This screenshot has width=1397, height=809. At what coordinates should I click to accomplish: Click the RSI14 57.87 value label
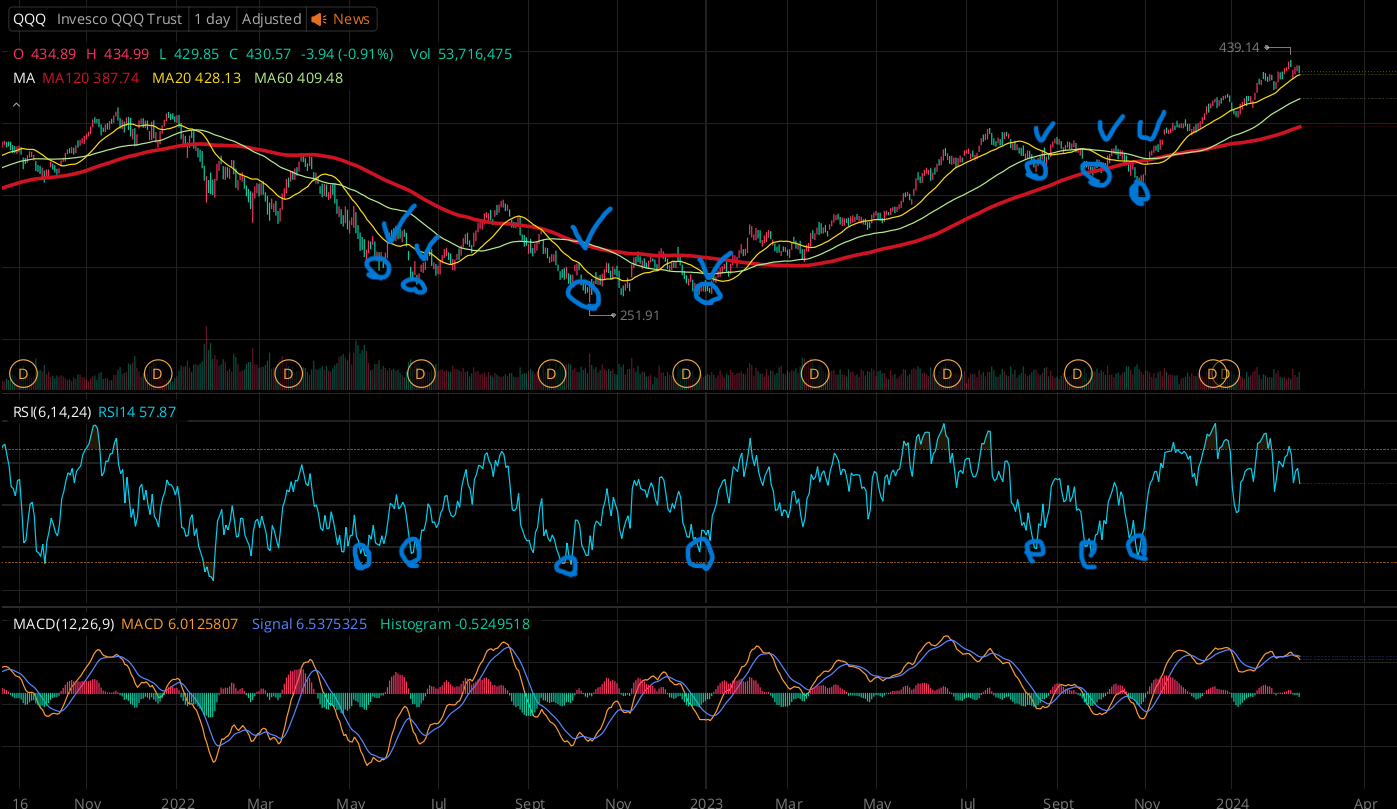[x=137, y=412]
